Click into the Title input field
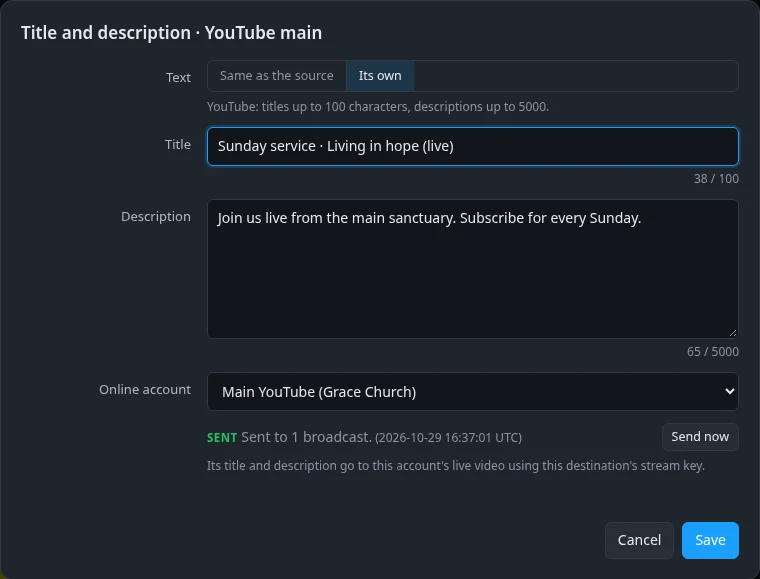The height and width of the screenshot is (579, 760). [473, 146]
